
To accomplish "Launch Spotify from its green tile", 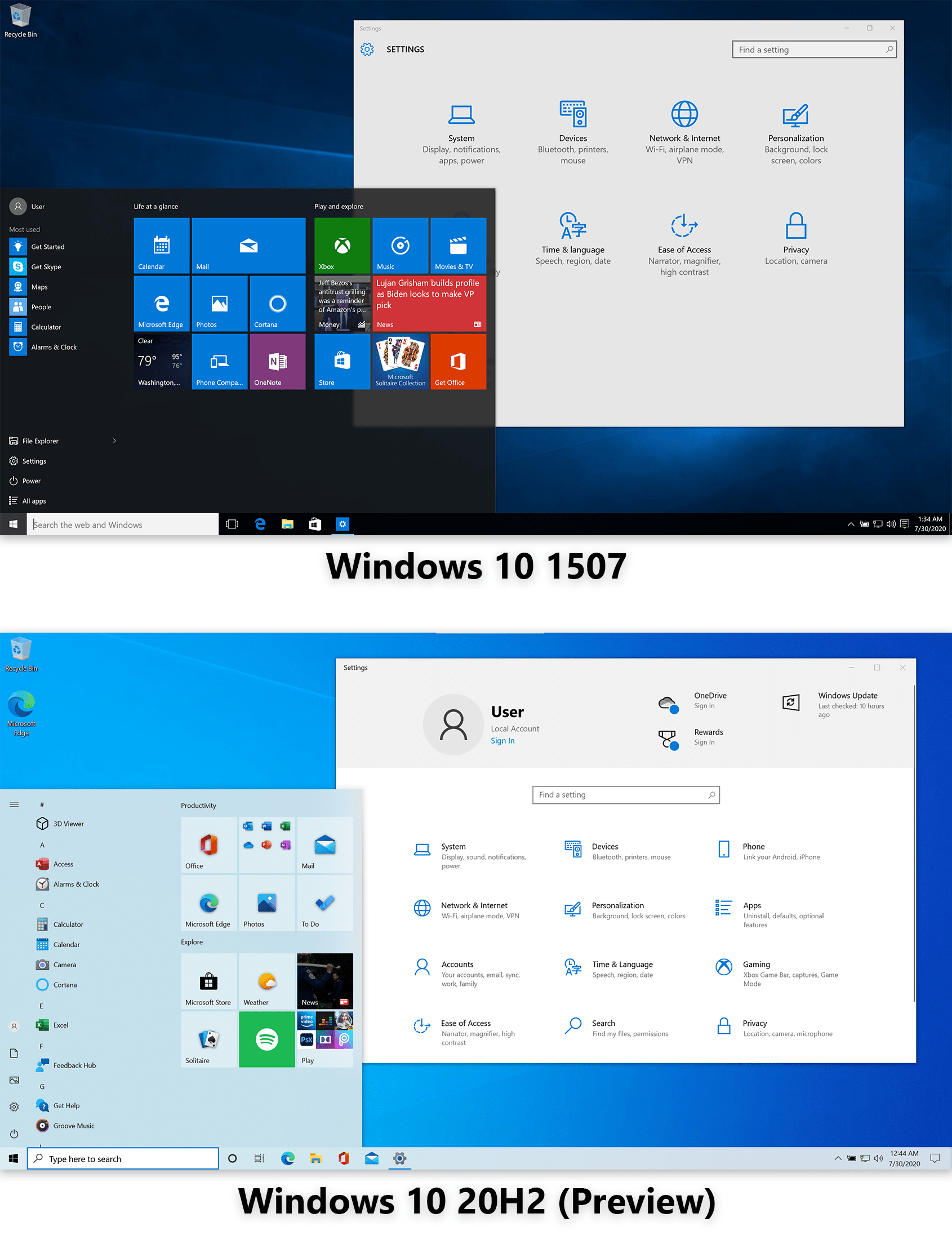I will point(266,1039).
